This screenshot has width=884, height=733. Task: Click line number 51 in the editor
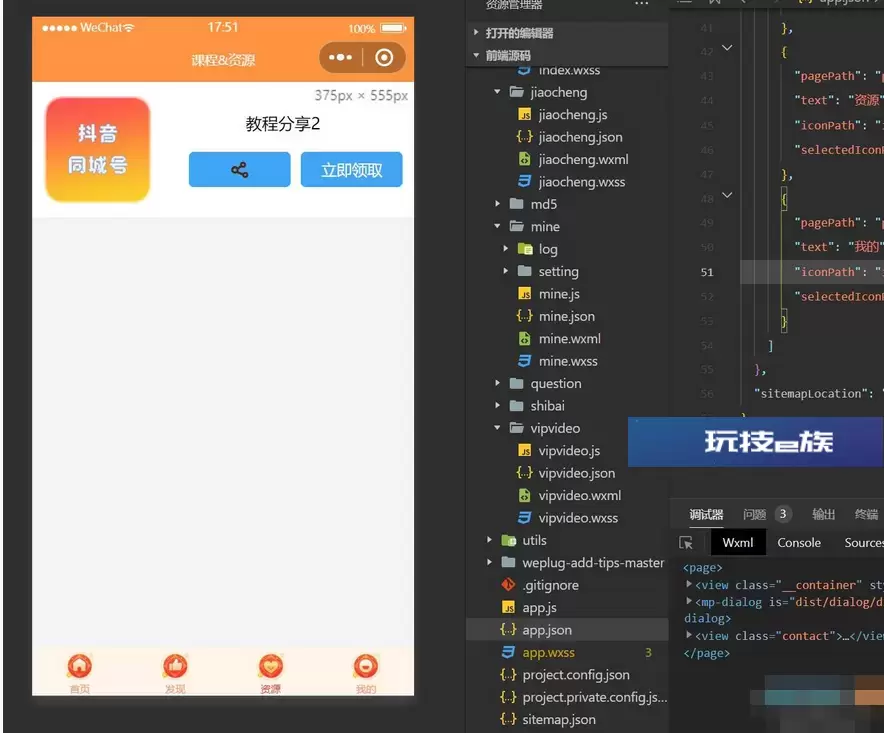707,272
